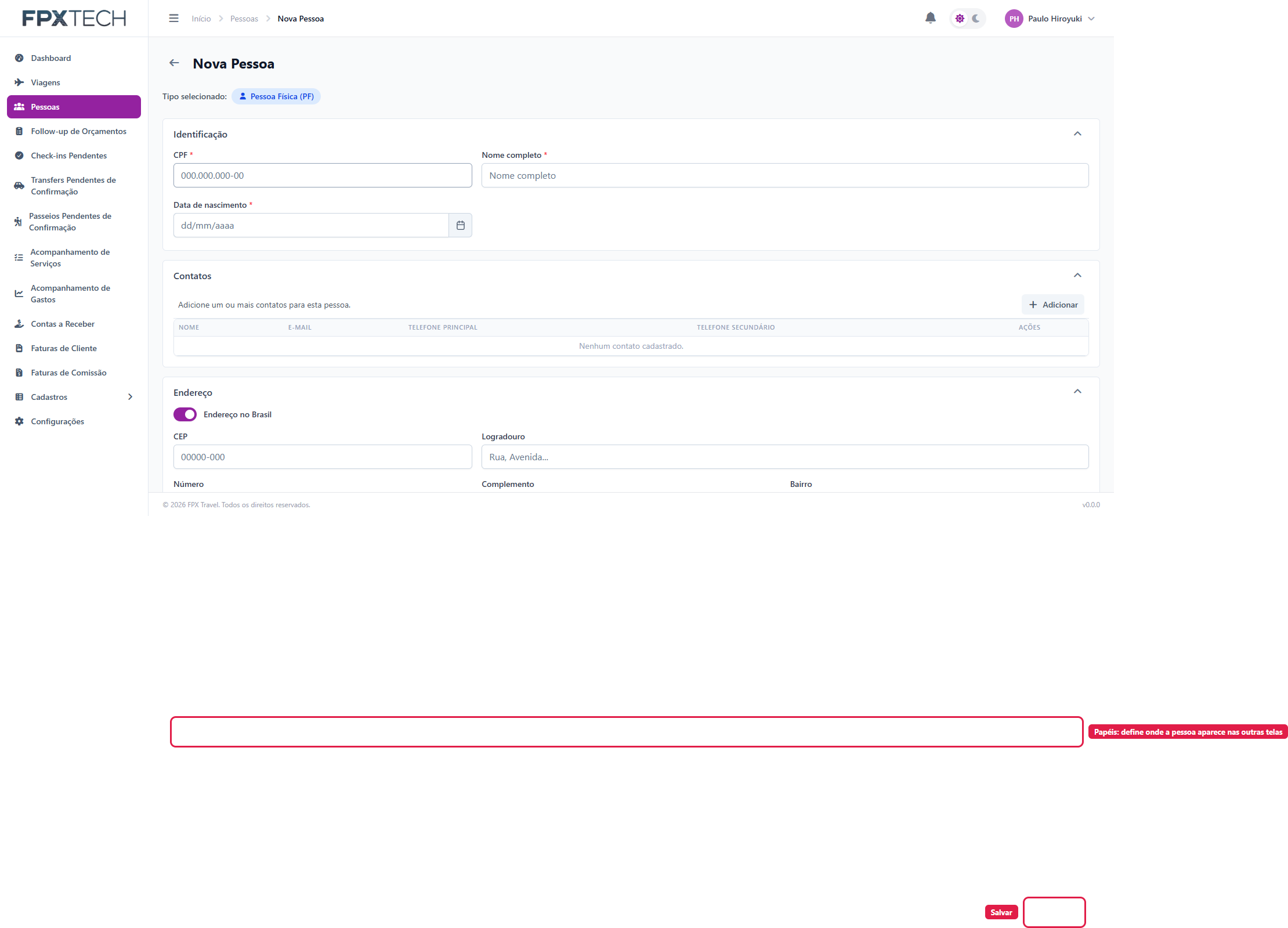
Task: Click the Dashboard gauge icon
Action: pos(19,58)
